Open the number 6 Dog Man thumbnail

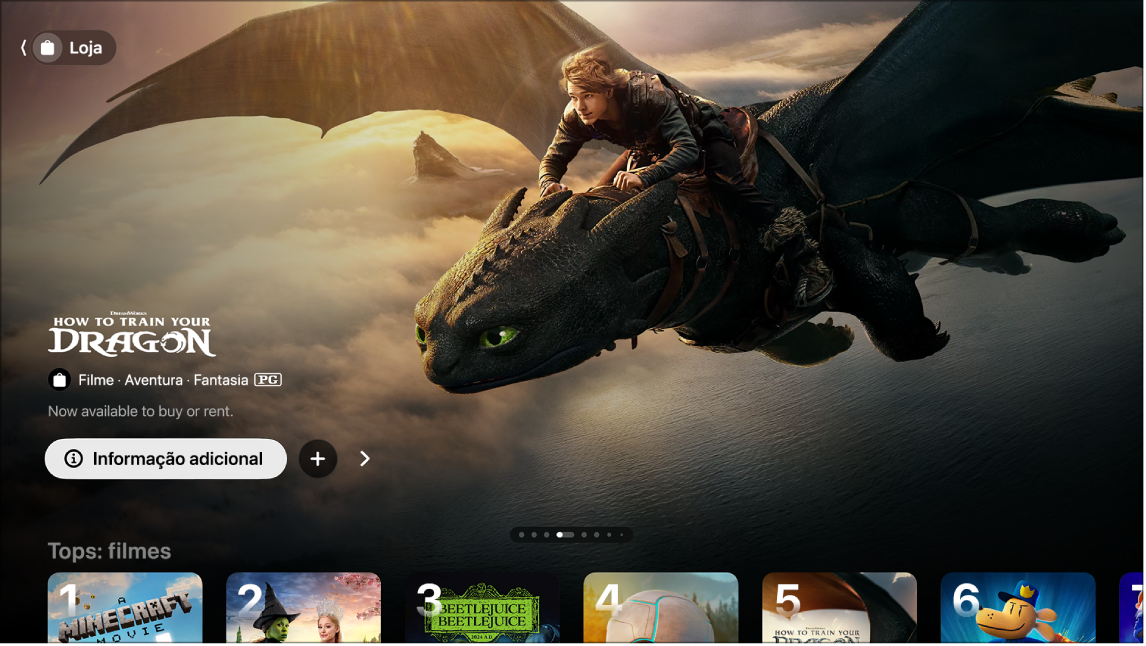click(1018, 608)
